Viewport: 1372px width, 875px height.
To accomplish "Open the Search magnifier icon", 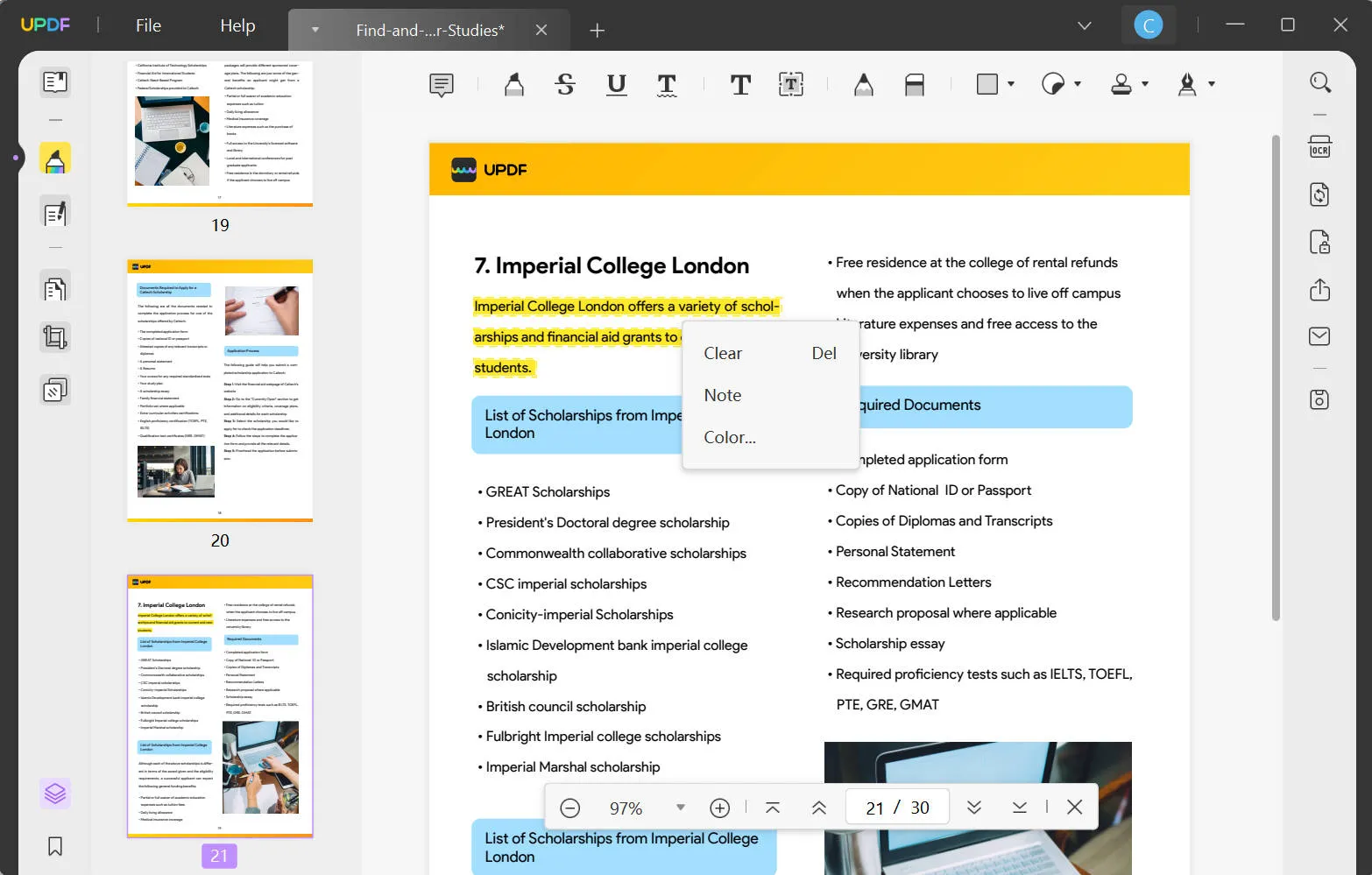I will click(1320, 82).
